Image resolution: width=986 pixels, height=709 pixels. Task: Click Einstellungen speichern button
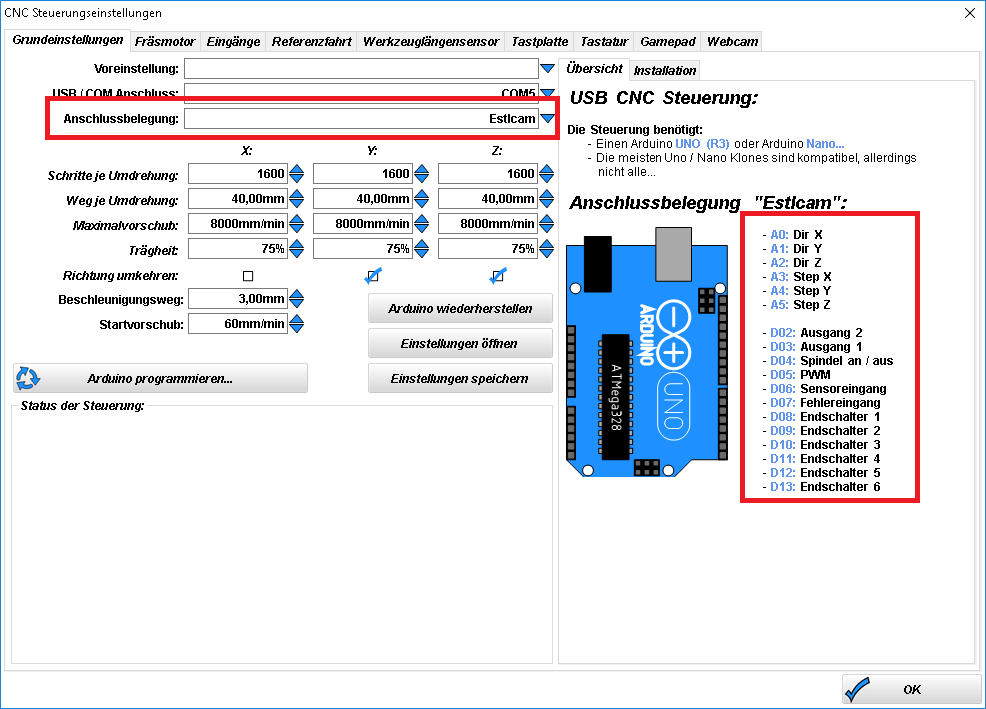click(x=459, y=379)
